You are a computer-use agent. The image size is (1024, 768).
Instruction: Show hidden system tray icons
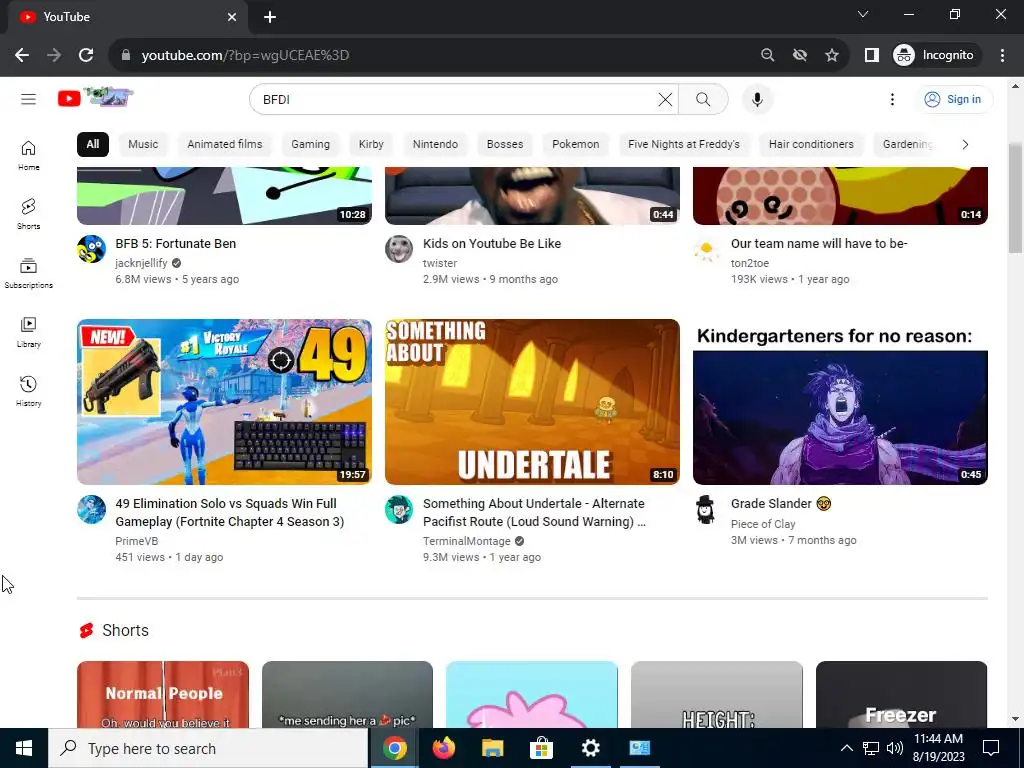pyautogui.click(x=846, y=748)
